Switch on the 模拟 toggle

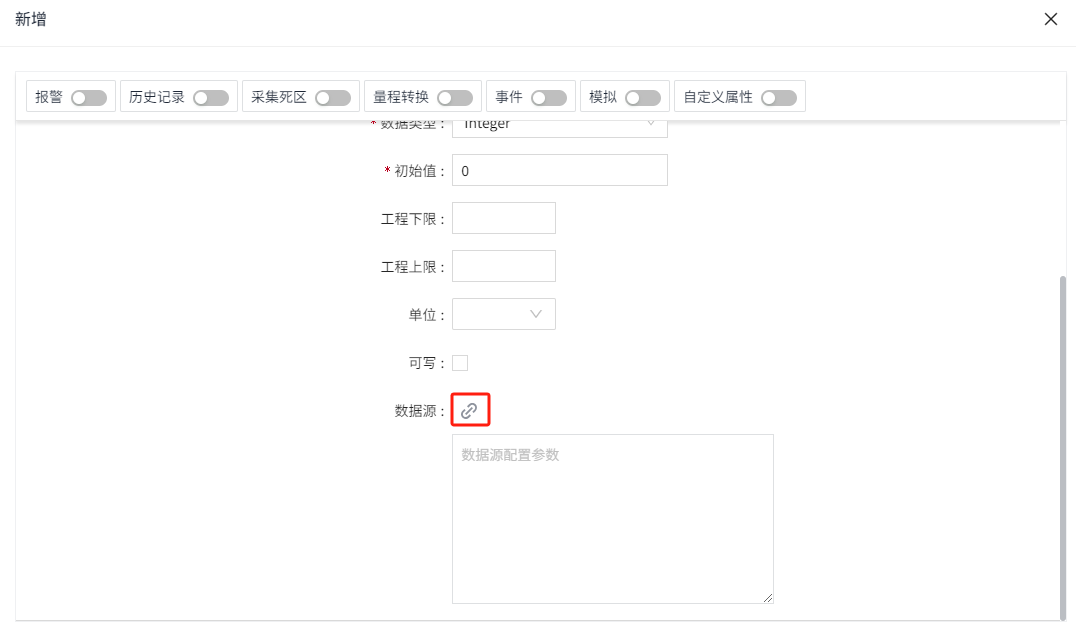643,98
